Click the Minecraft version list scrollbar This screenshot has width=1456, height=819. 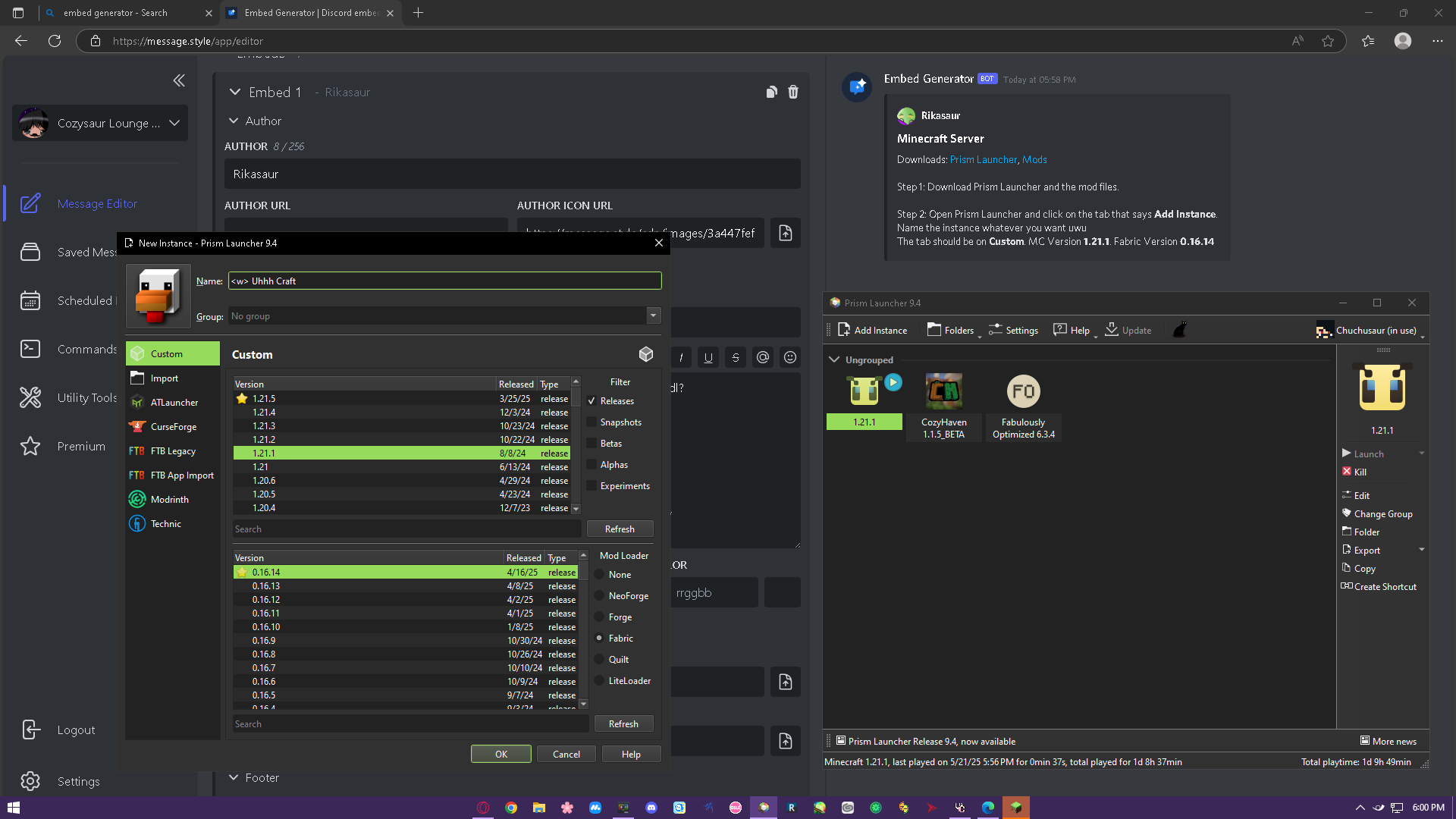576,446
